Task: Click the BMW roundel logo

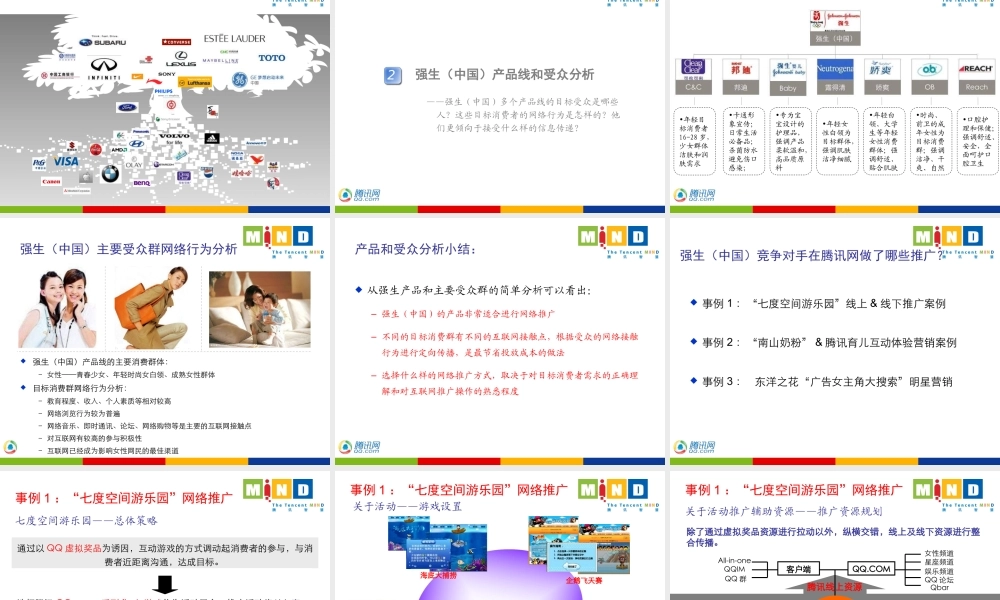Action: click(110, 173)
